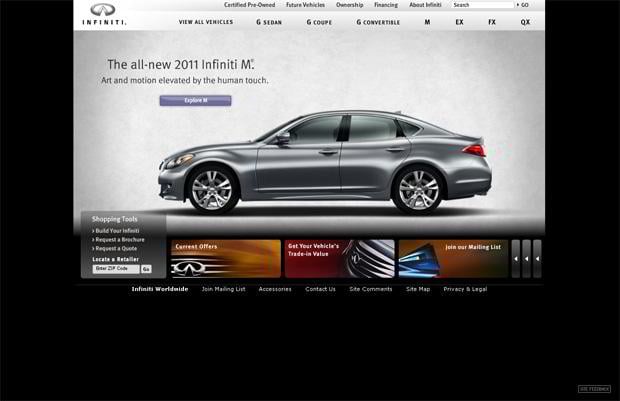Click the first carousel arrow panel
The height and width of the screenshot is (401, 620).
click(x=516, y=259)
